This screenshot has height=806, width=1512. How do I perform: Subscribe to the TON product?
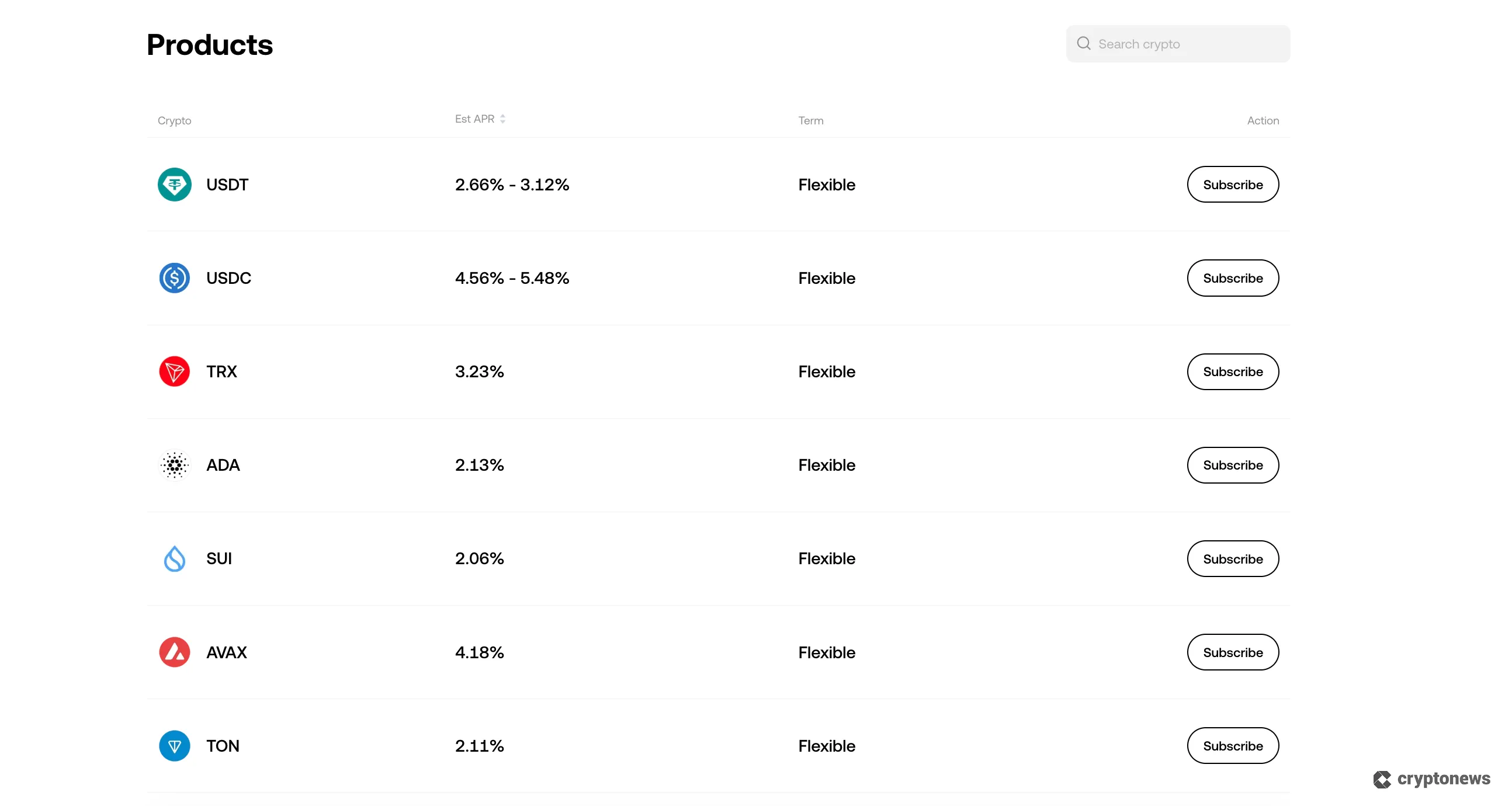click(x=1233, y=746)
